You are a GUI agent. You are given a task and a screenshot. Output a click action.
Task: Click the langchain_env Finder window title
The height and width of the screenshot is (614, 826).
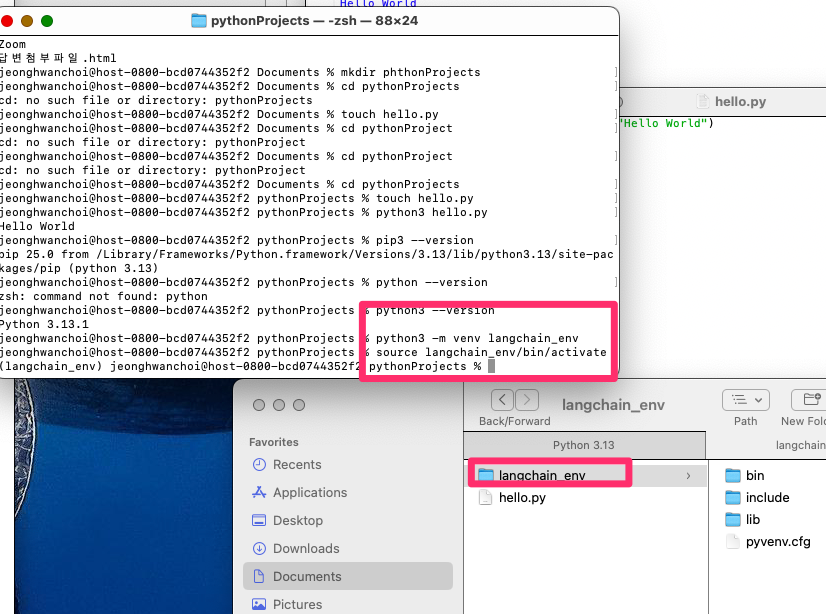[613, 405]
